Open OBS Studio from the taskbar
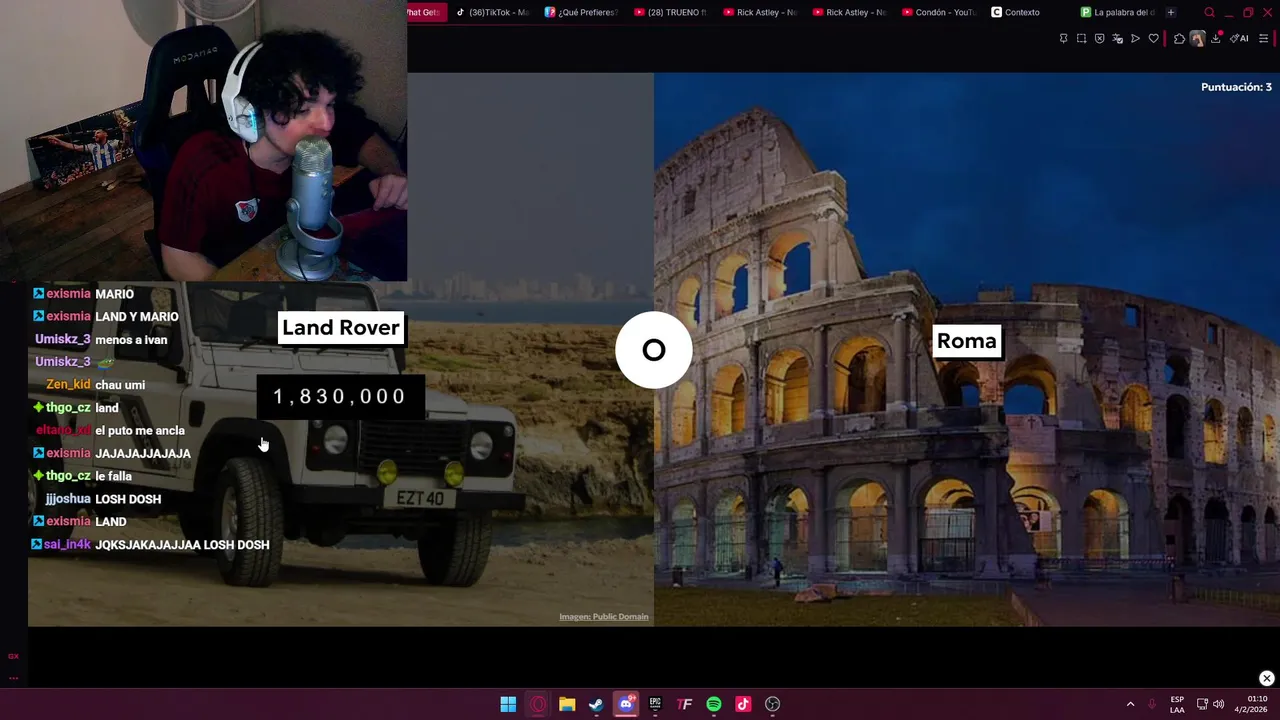Screen dimensions: 1280x720 (773, 704)
